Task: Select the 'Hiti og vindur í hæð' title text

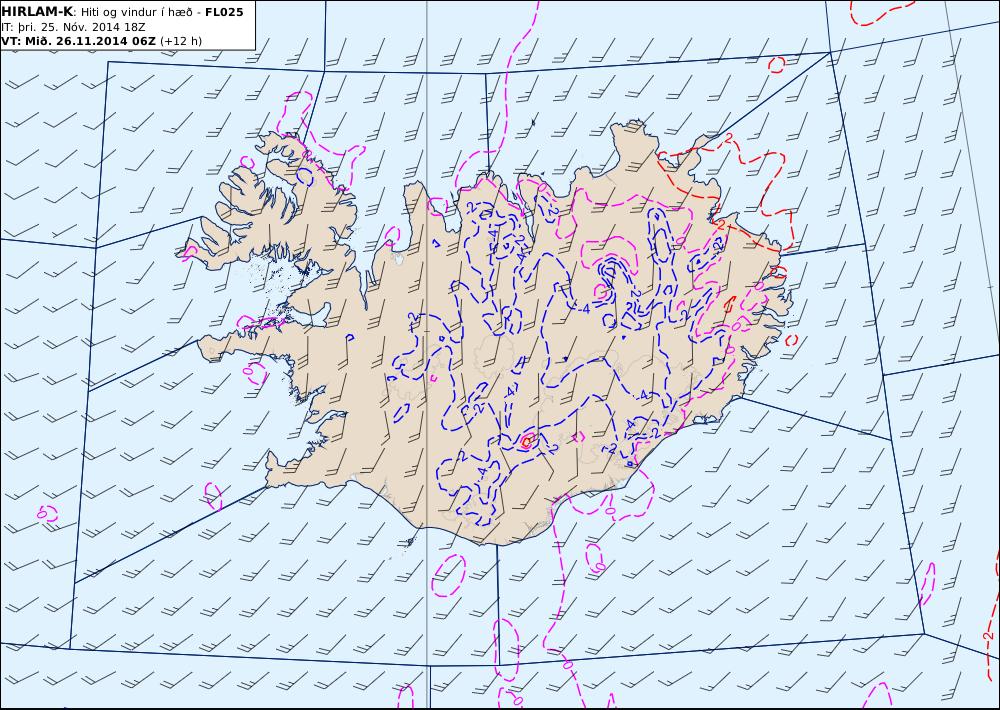Action: (x=136, y=13)
